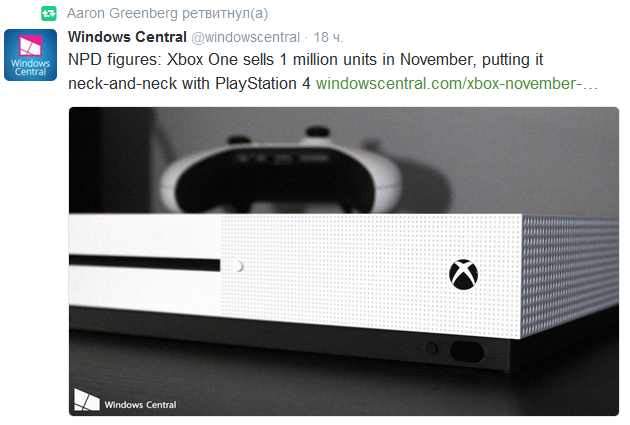
Task: Click the white Xbox controller in photo
Action: pyautogui.click(x=281, y=171)
